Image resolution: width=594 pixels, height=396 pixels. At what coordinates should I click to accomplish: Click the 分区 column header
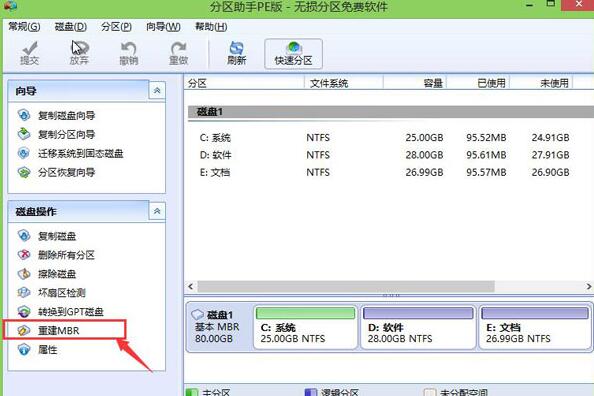point(244,83)
